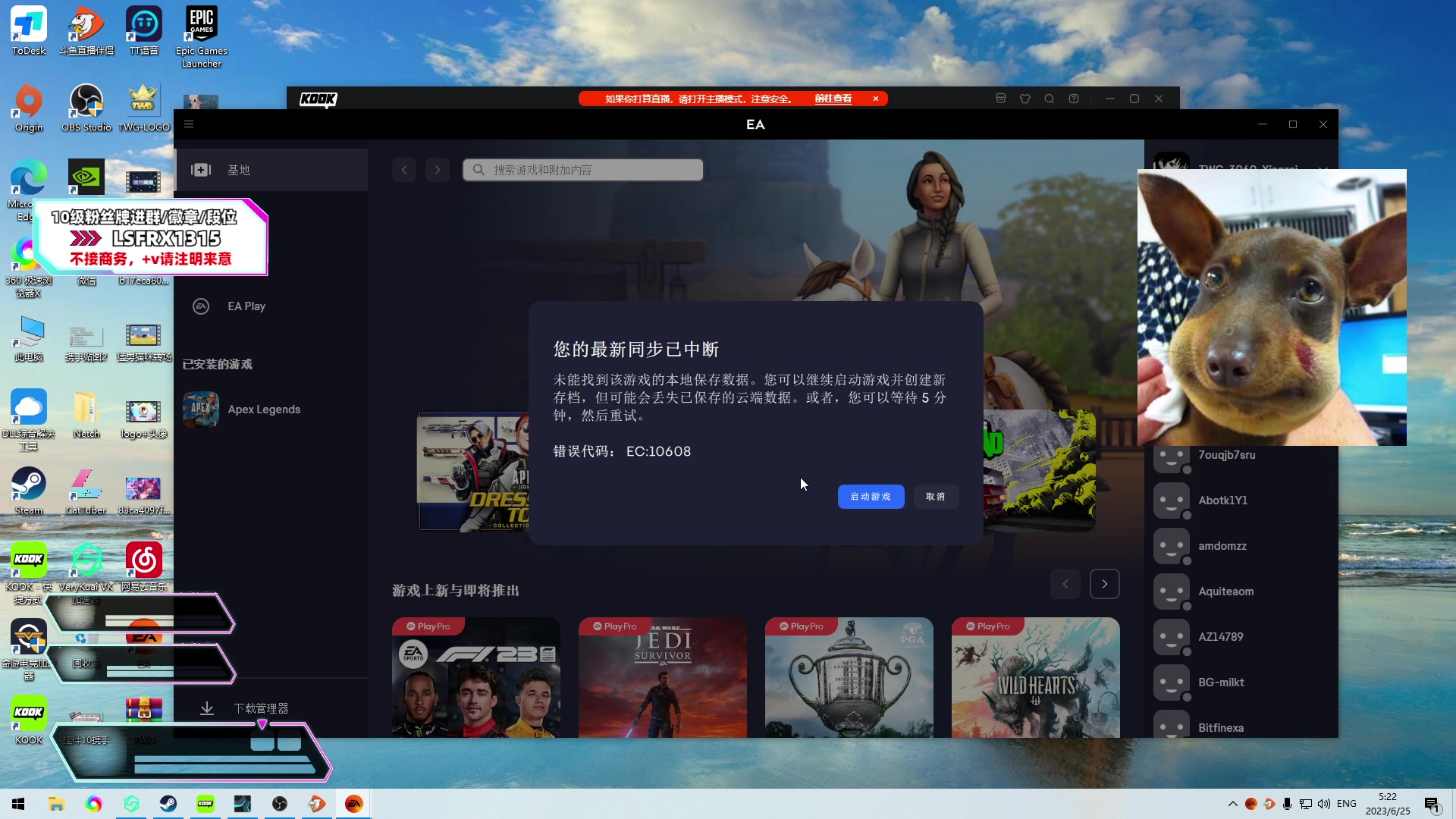Show next games in 游戏上新 carousel
The image size is (1456, 819).
click(1105, 584)
